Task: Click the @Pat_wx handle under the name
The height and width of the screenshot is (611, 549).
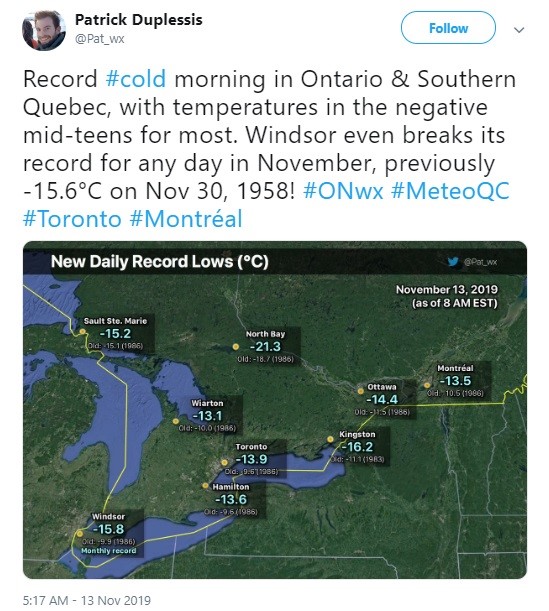Action: click(99, 39)
